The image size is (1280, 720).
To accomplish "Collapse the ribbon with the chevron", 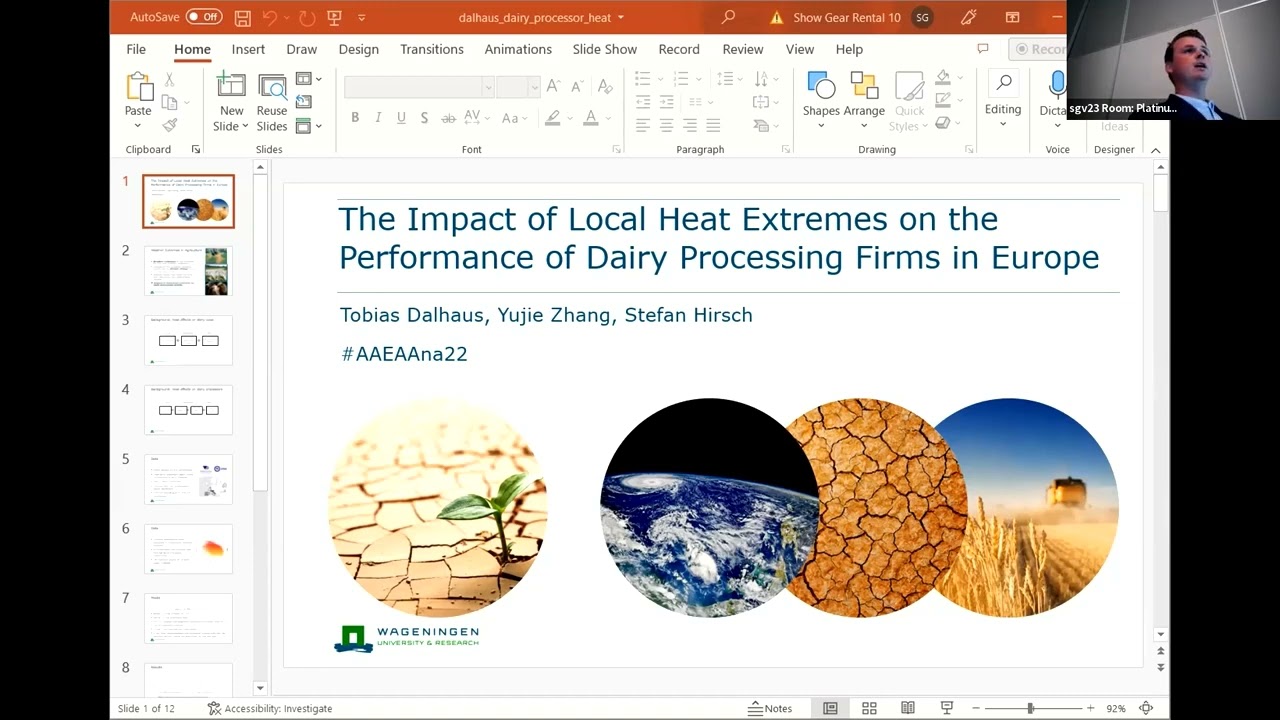I will pos(1155,150).
